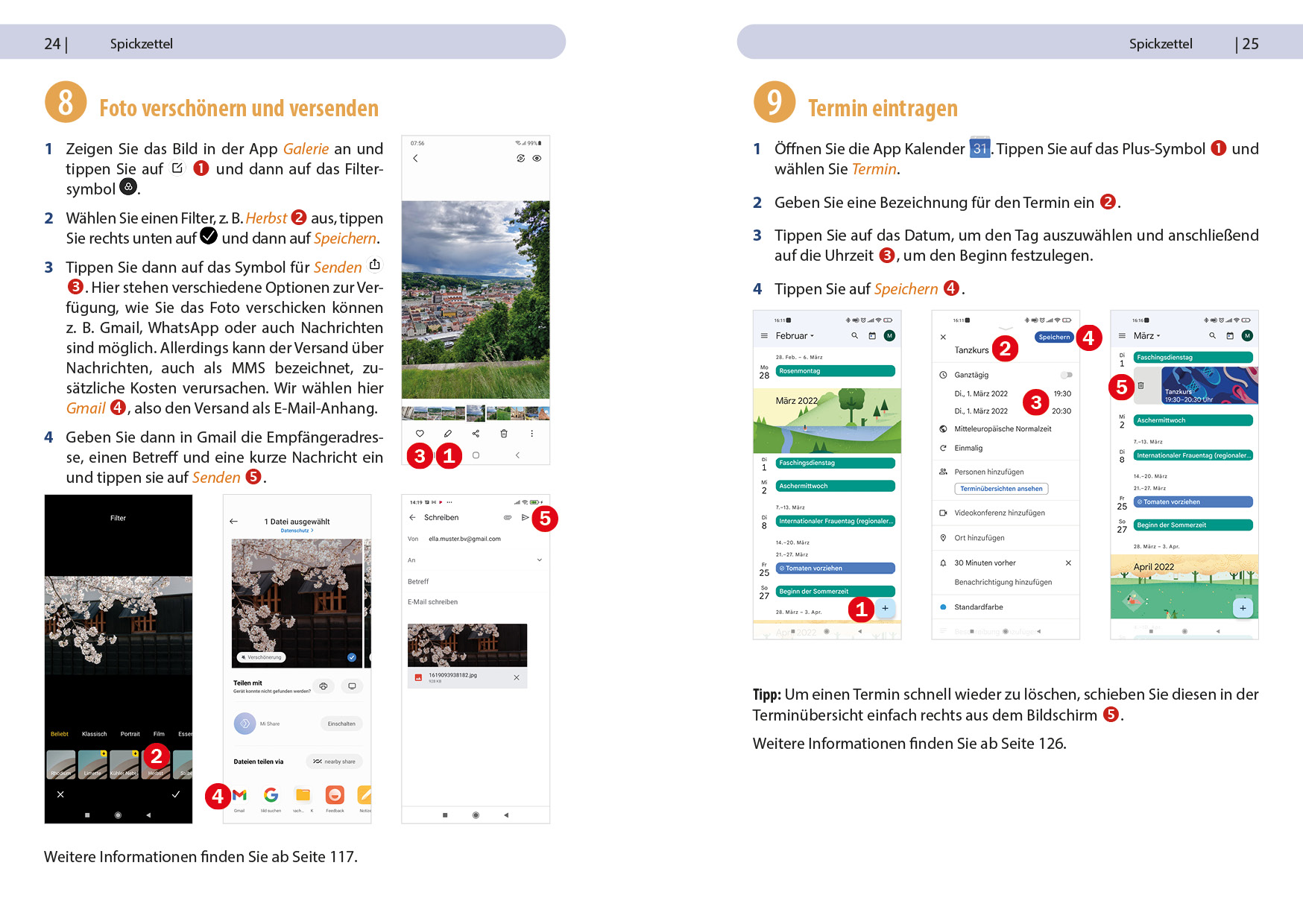This screenshot has height=924, width=1303.
Task: Select the Portrait filter tab
Action: pos(130,734)
